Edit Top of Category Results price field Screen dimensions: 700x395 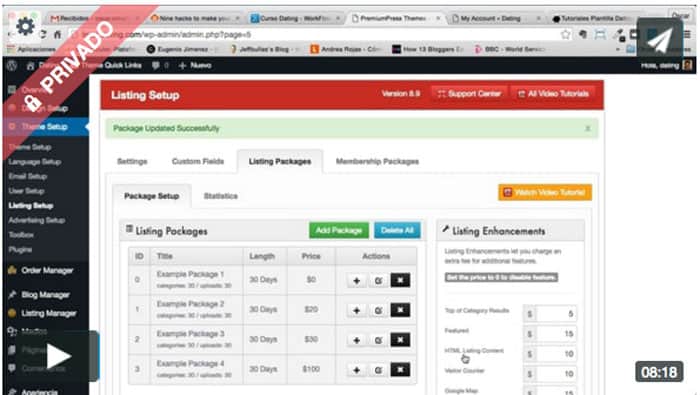(x=556, y=314)
